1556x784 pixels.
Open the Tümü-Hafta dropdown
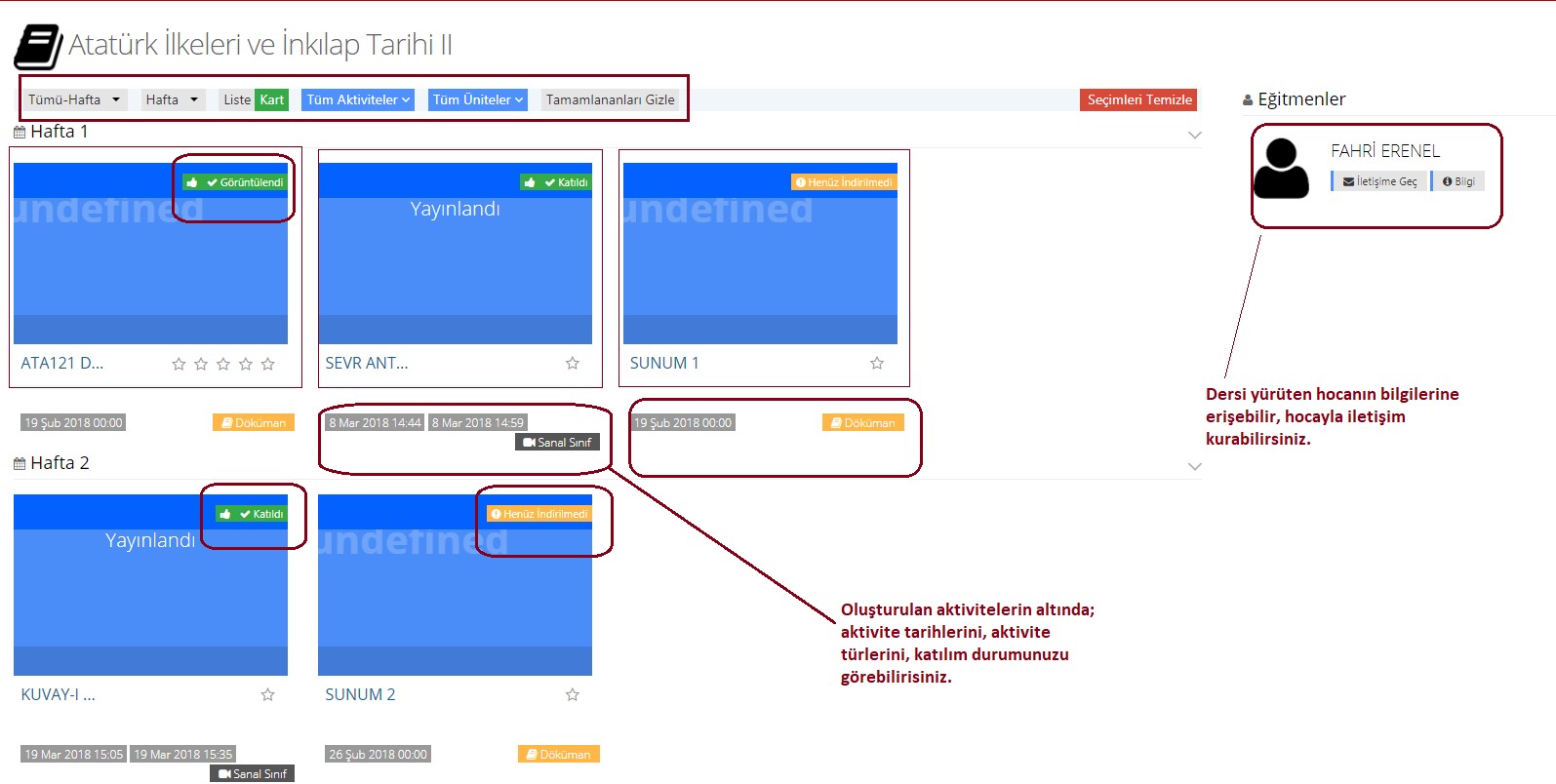pos(74,99)
